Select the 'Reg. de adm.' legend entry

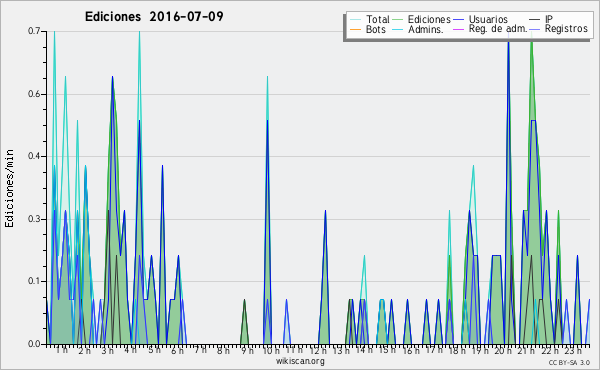coord(490,29)
